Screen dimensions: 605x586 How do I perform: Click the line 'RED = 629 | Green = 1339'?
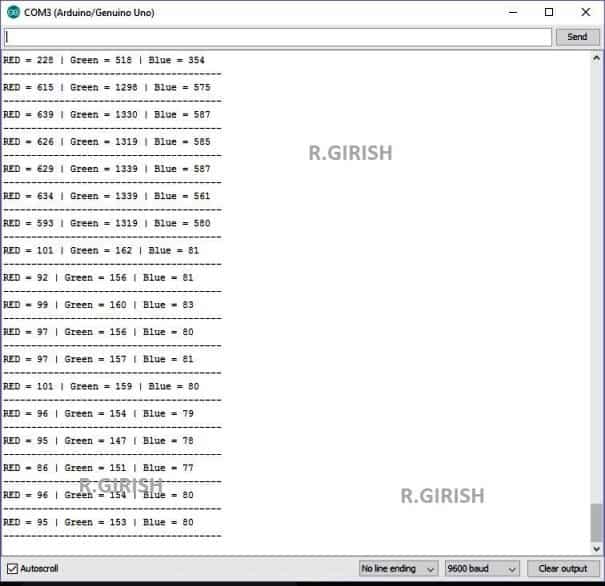(x=106, y=169)
